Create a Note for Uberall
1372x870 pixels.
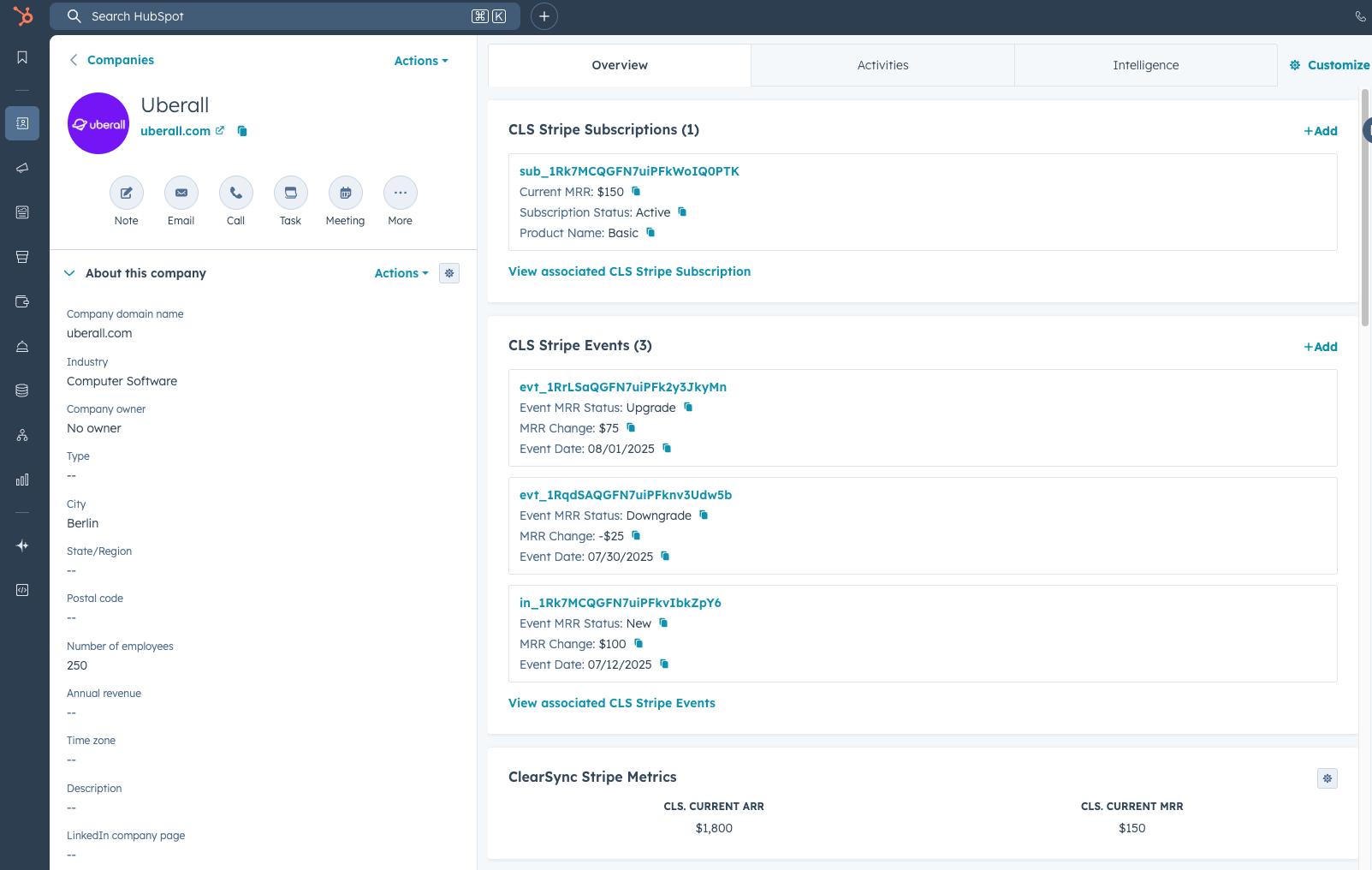point(127,193)
